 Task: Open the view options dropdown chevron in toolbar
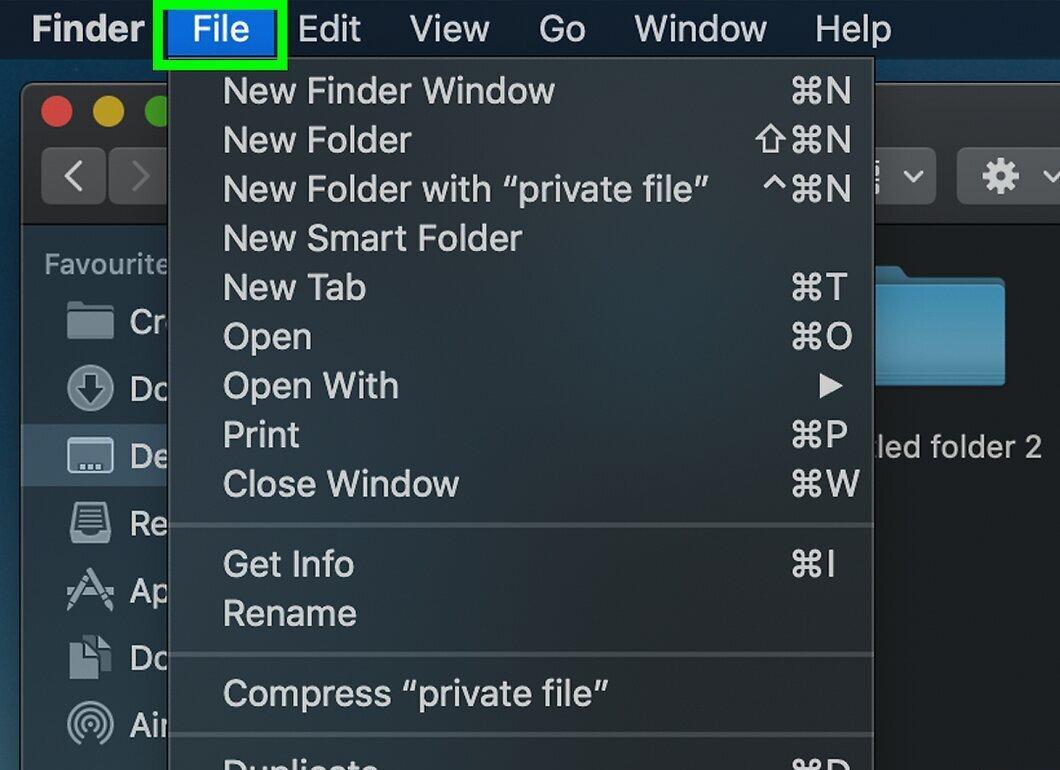(x=913, y=176)
